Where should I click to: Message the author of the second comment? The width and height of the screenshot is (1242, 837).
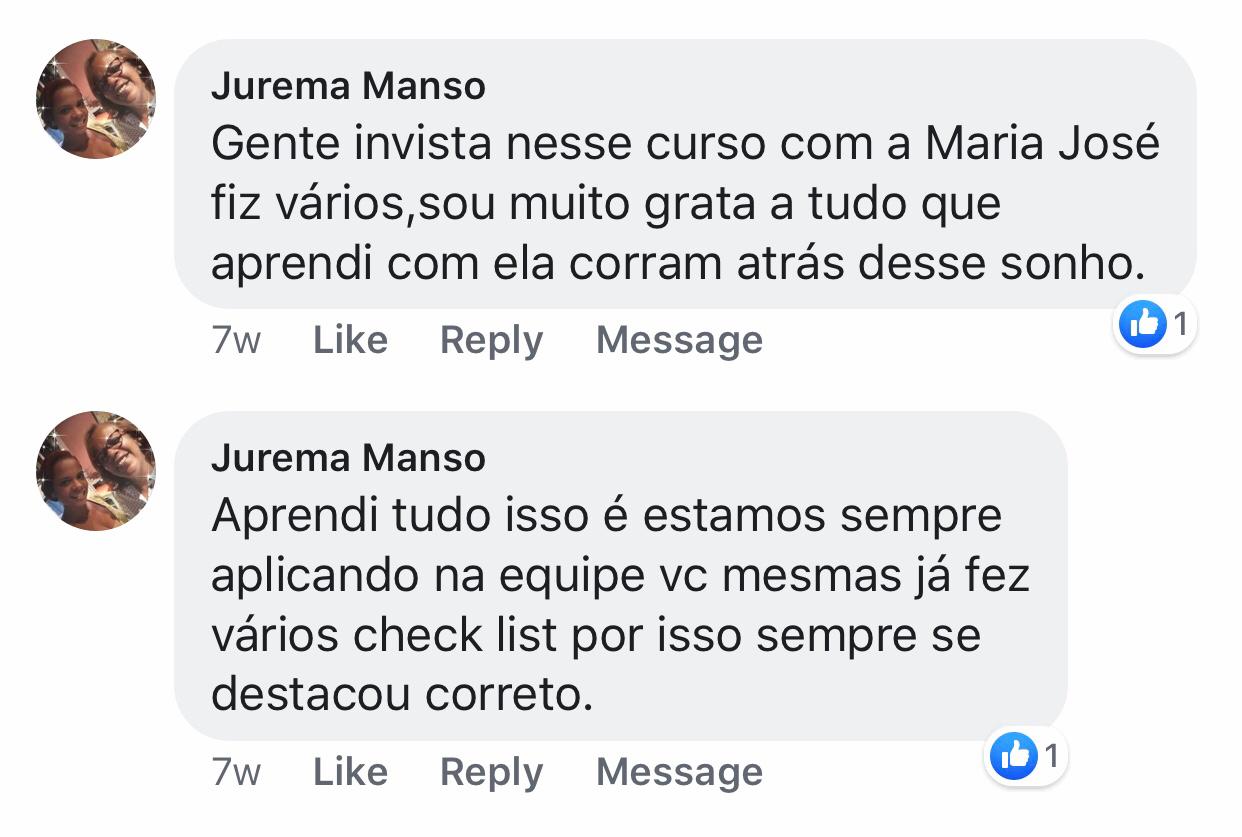point(679,774)
